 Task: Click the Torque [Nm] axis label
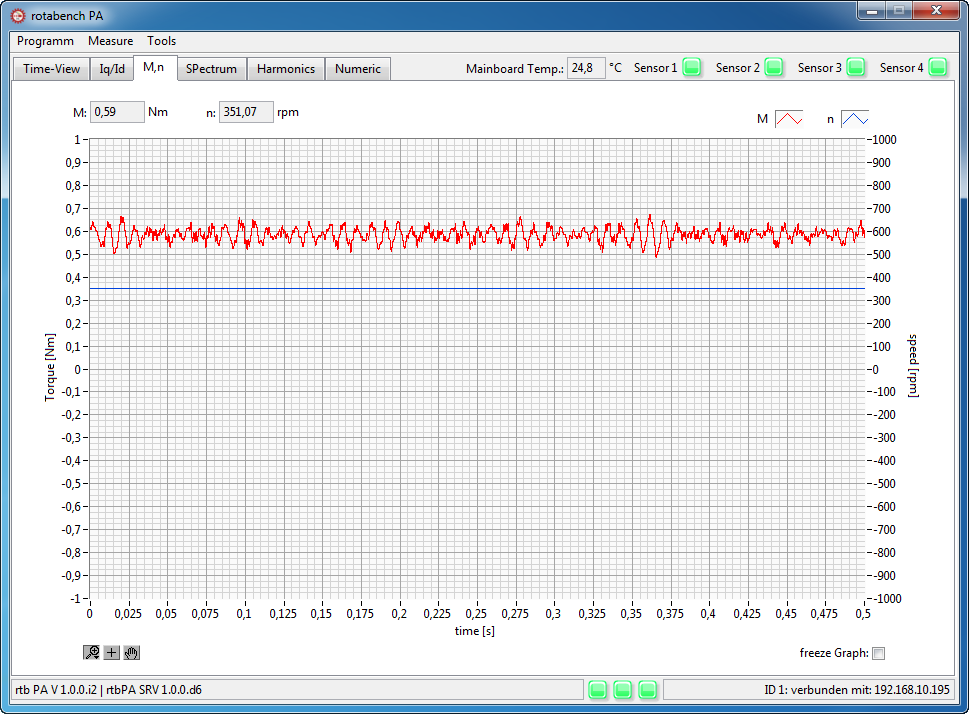click(x=50, y=367)
